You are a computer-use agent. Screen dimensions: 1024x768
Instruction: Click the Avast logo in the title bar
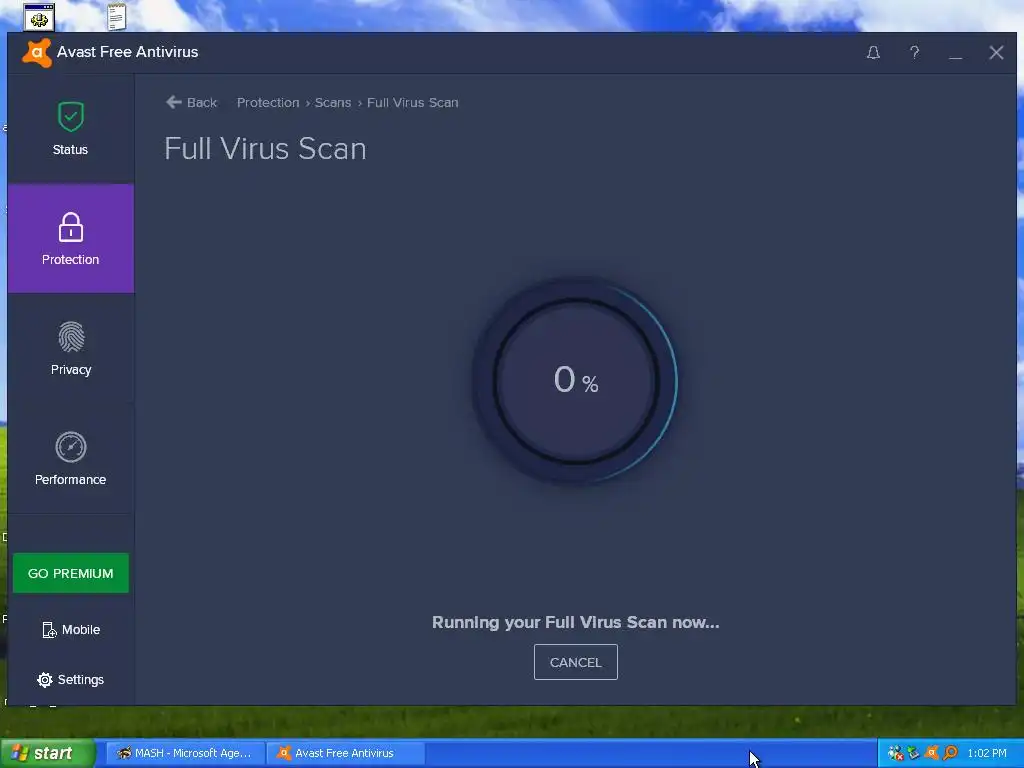tap(37, 52)
